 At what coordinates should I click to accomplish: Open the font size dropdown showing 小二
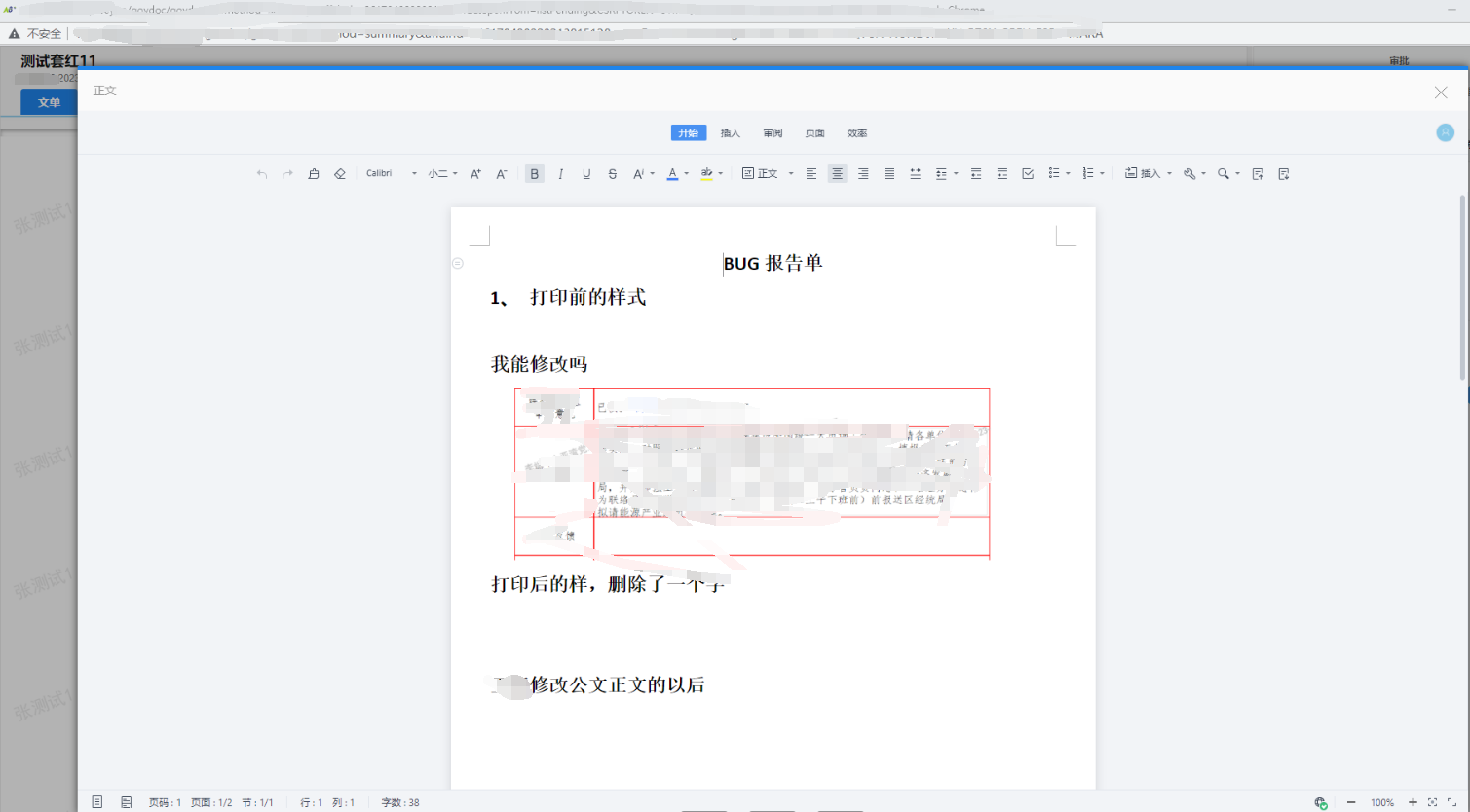pyautogui.click(x=442, y=174)
